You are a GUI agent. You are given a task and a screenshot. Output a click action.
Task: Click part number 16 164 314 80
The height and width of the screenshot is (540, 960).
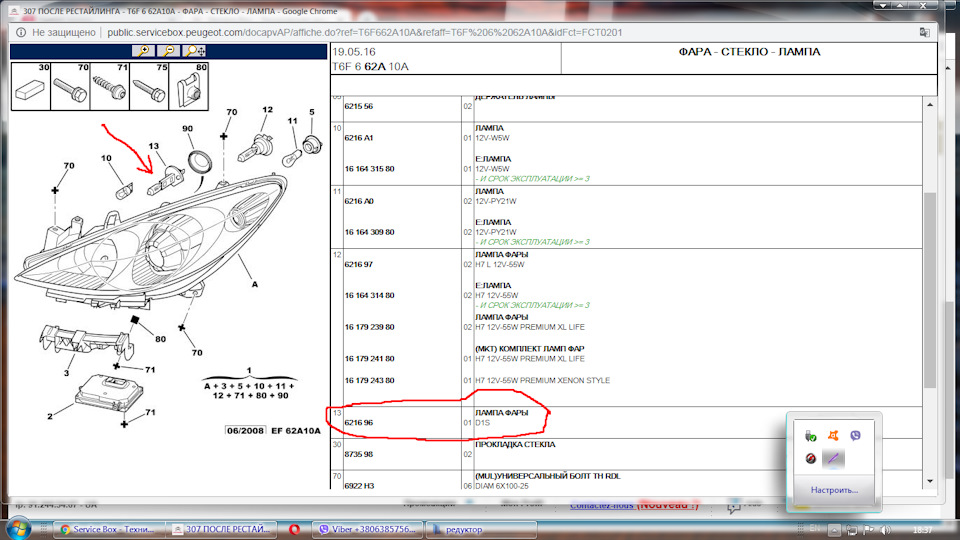pyautogui.click(x=369, y=296)
